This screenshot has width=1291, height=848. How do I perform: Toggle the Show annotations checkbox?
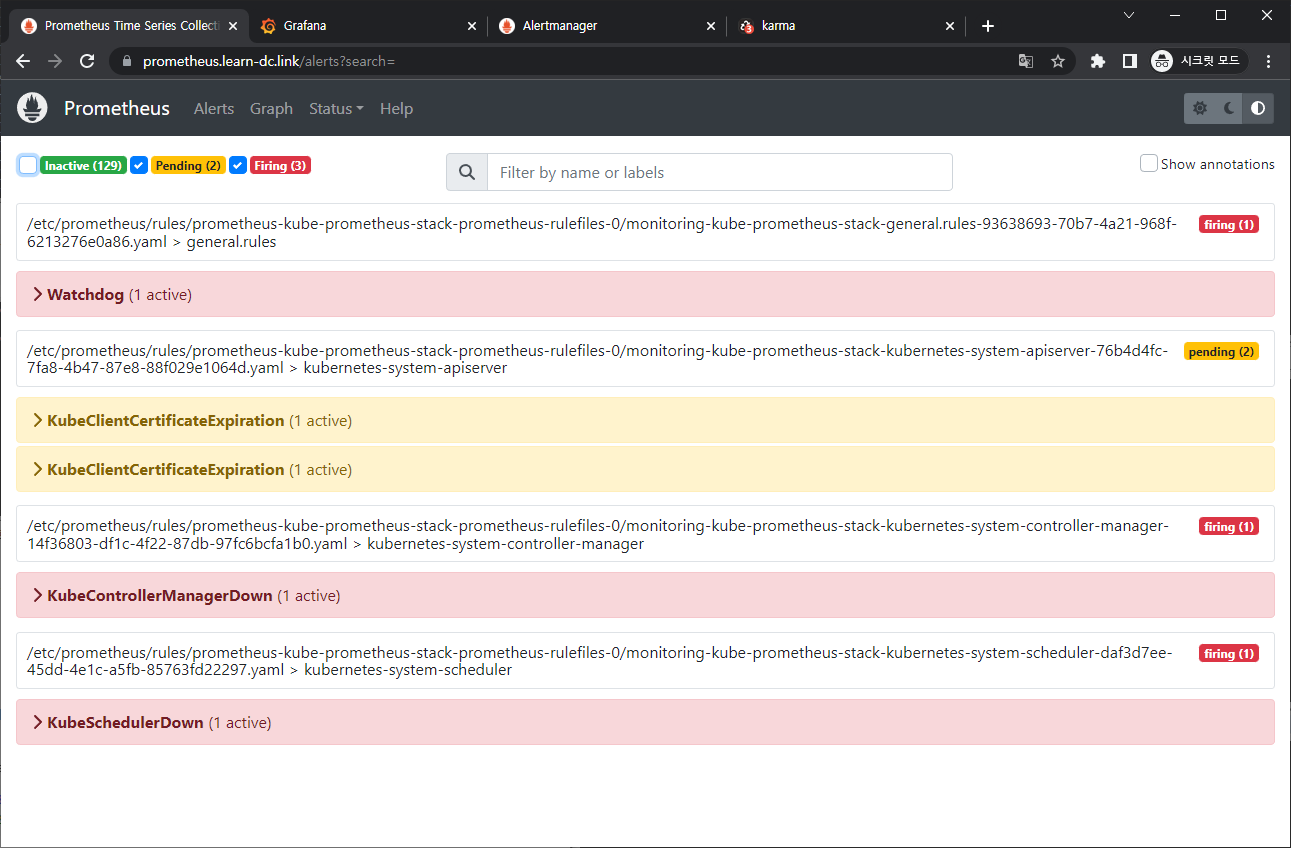click(1149, 163)
